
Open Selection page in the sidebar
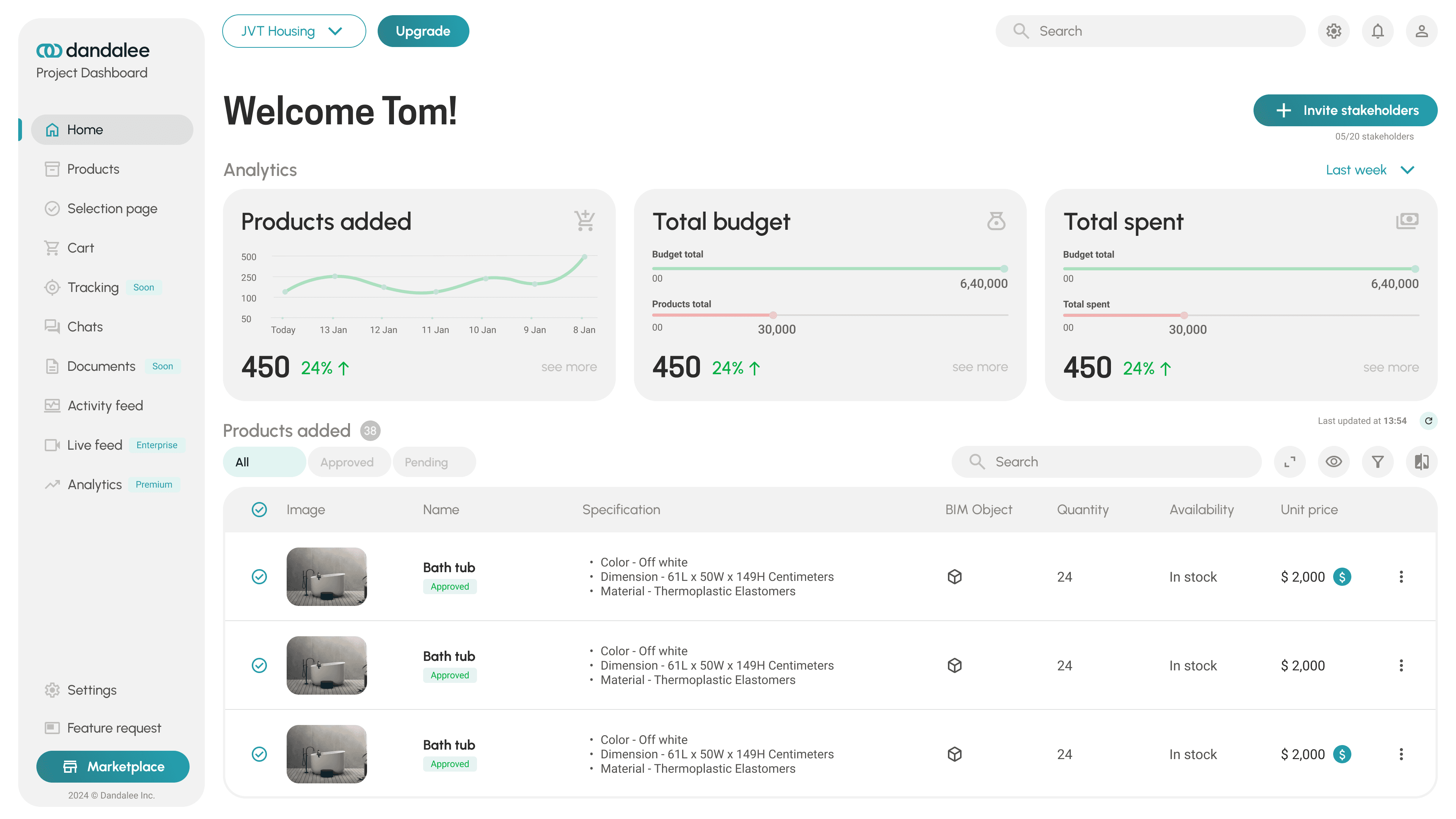(112, 209)
